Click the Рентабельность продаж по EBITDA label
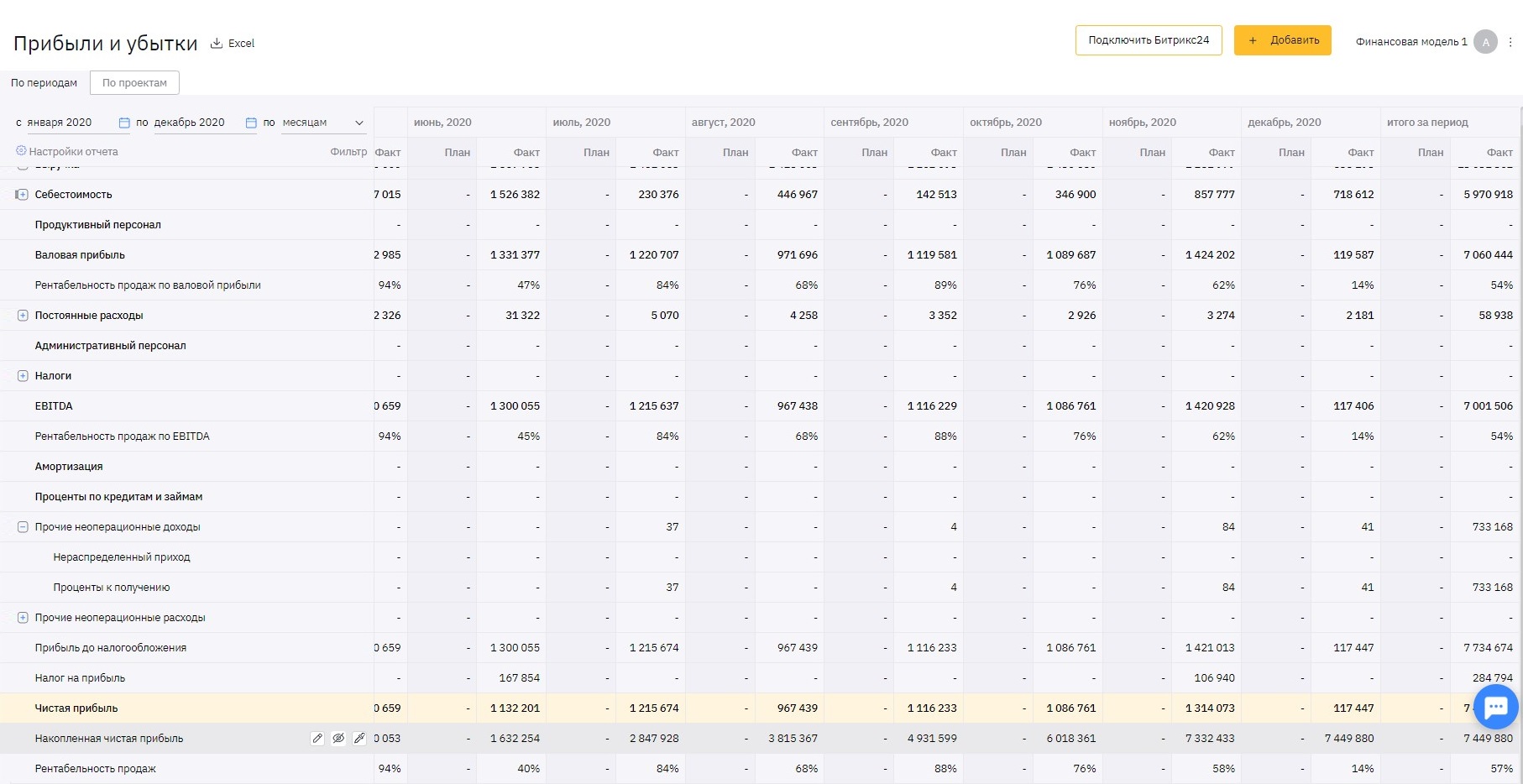Image resolution: width=1523 pixels, height=784 pixels. (122, 436)
